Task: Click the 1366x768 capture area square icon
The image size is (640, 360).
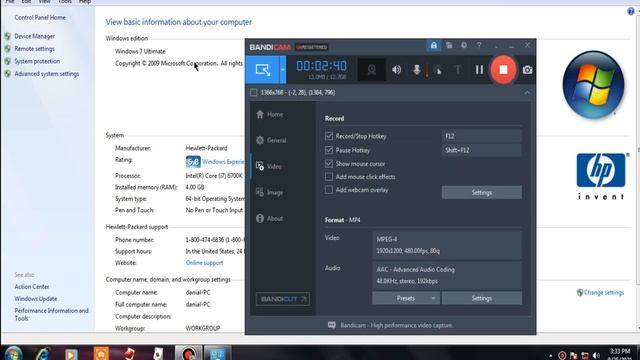Action: [253, 93]
